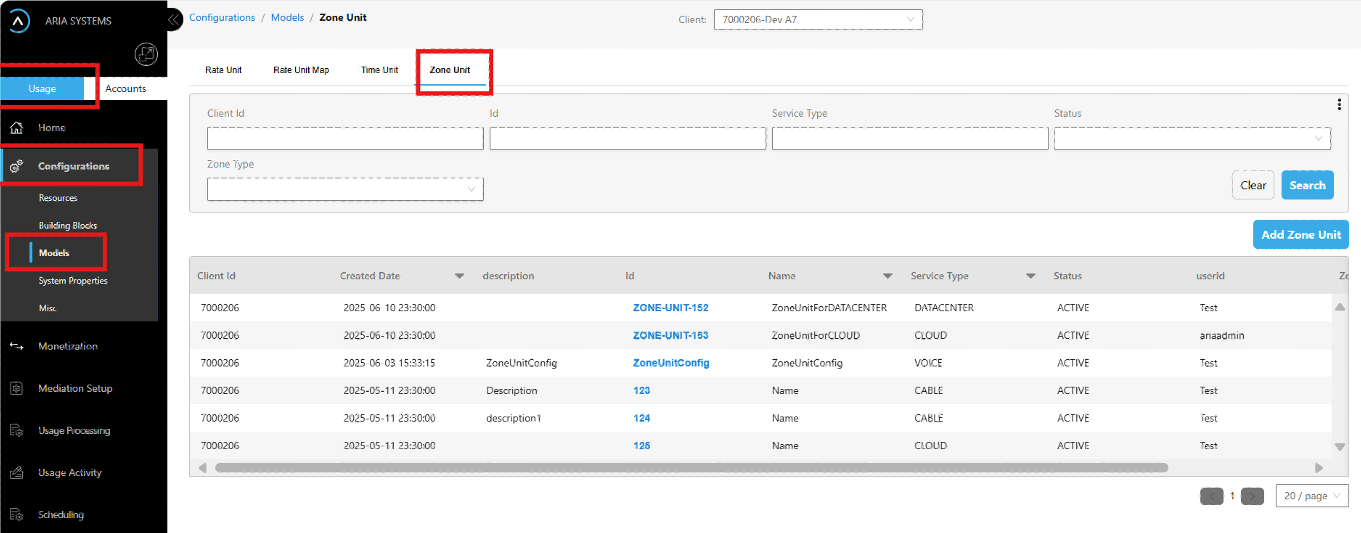Screen dimensions: 1361x533
Task: Click the Usage Activity icon
Action: (17, 473)
